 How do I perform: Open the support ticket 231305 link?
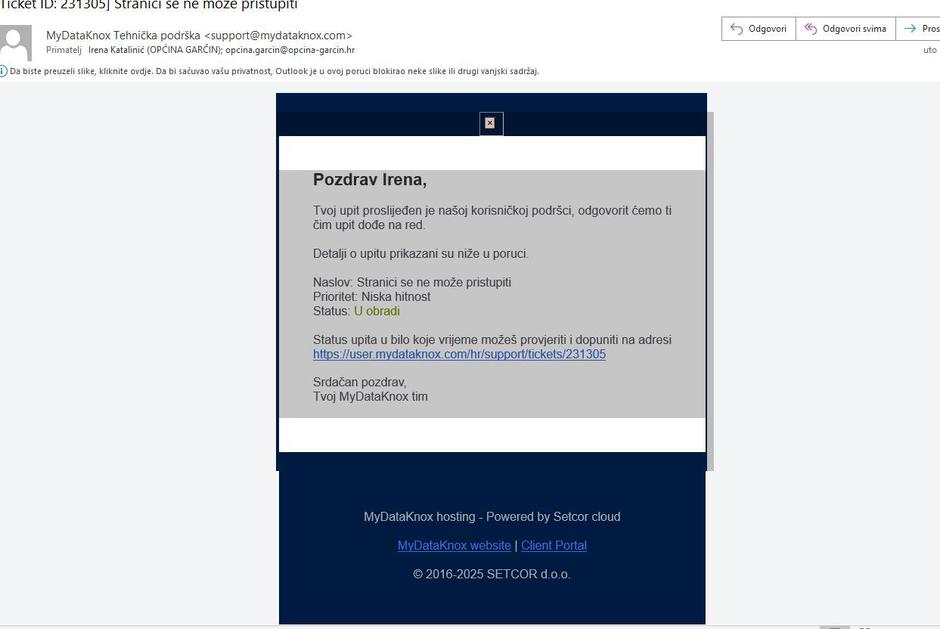click(x=459, y=354)
